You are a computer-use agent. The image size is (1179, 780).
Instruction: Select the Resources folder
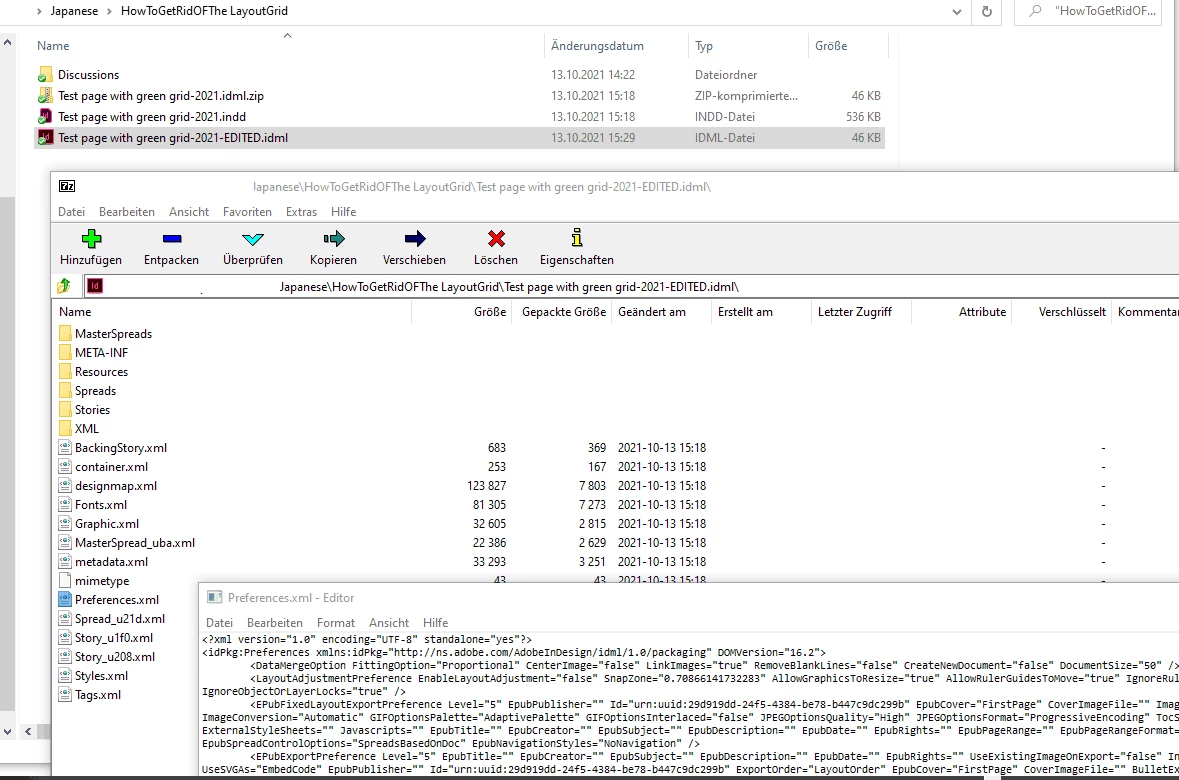coord(101,372)
